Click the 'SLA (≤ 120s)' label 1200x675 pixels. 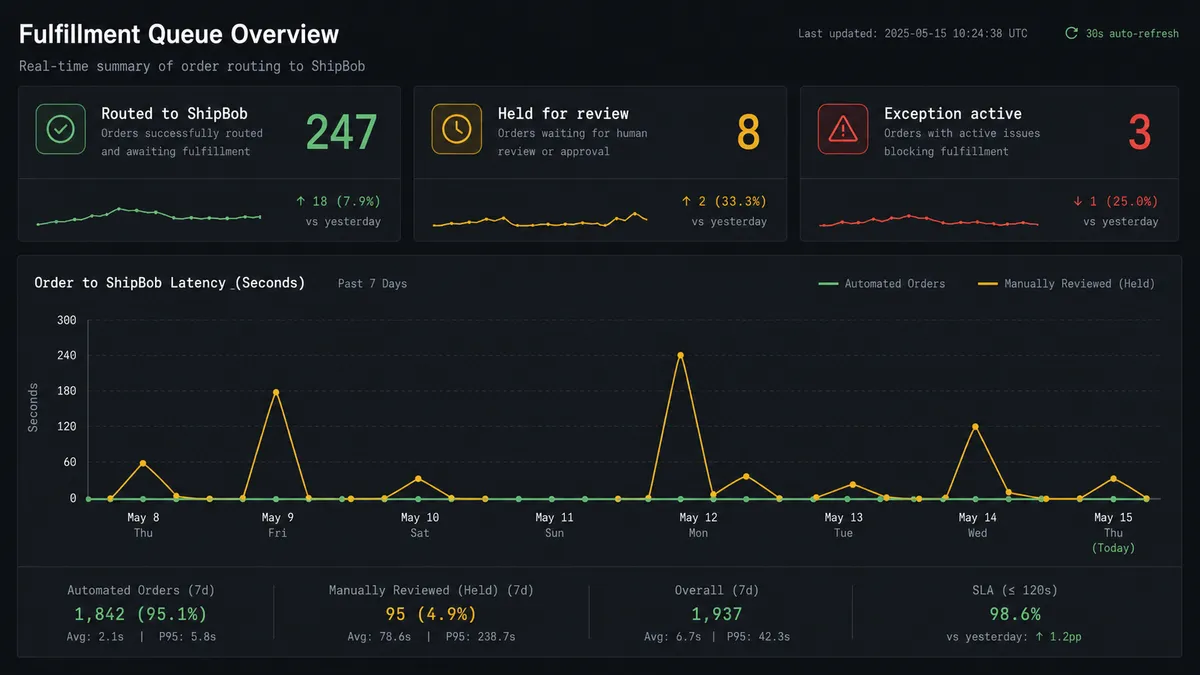point(1014,590)
